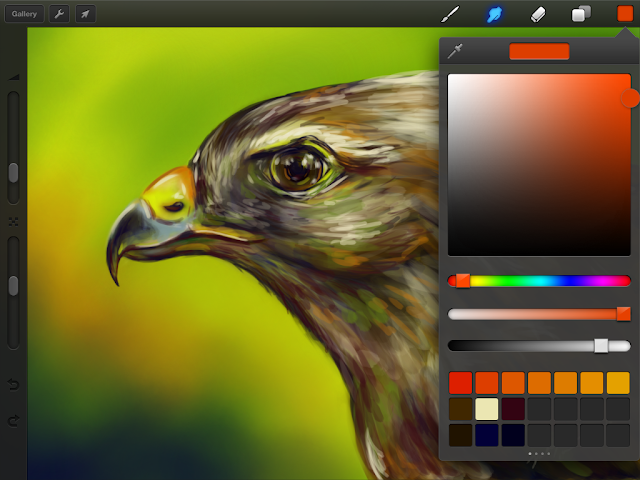Image resolution: width=640 pixels, height=480 pixels.
Task: Select the arrow transform tool
Action: point(85,14)
